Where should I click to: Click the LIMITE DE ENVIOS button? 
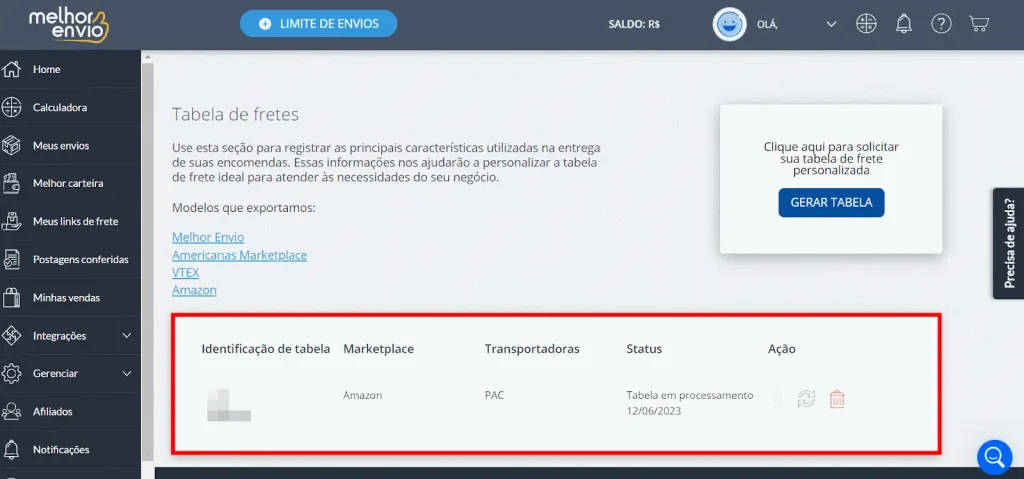[319, 24]
